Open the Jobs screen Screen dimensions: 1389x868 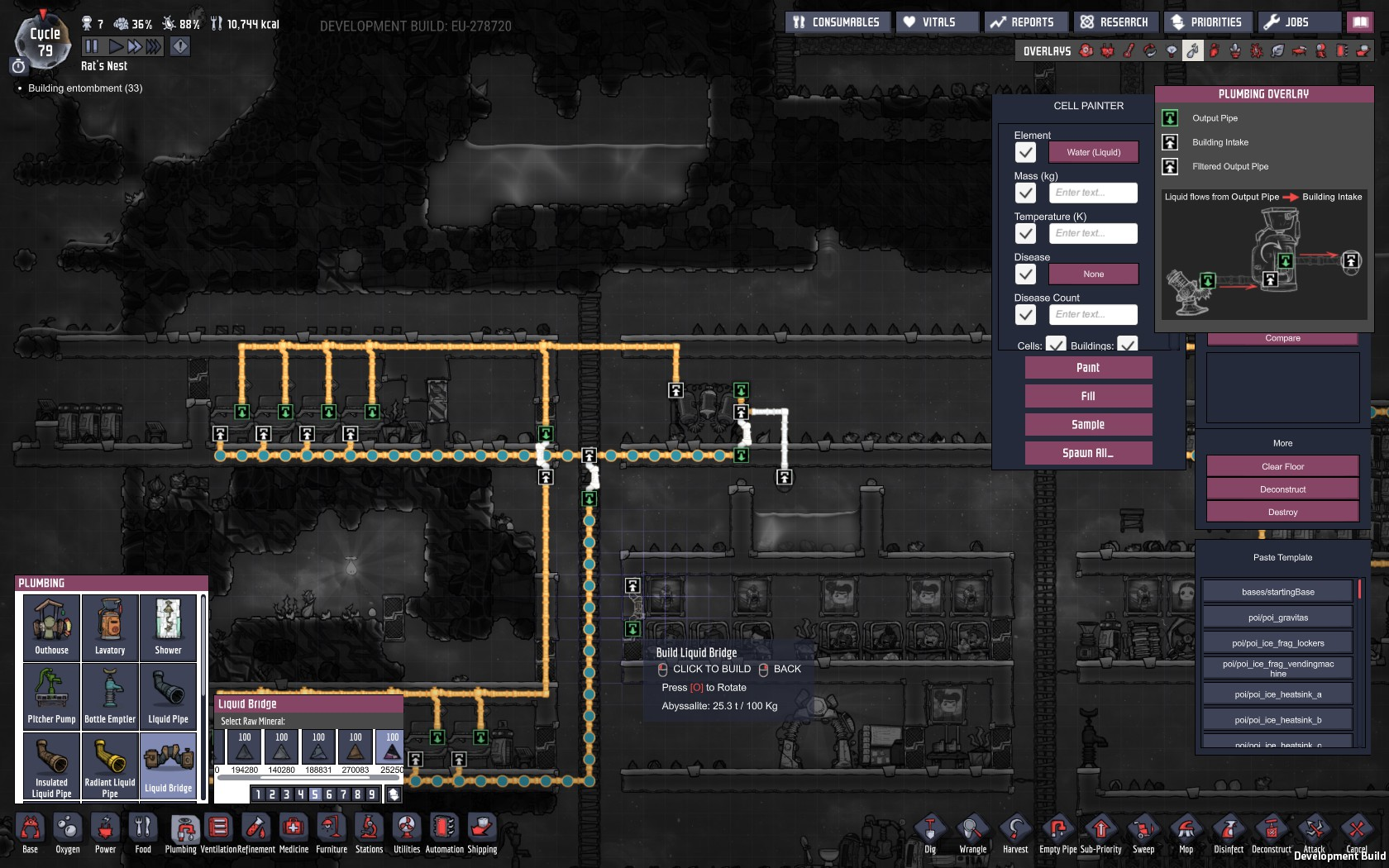coord(1299,22)
